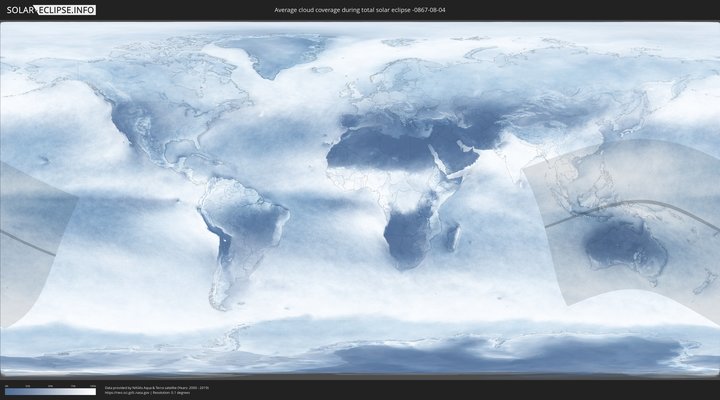Click on Australia inside the eclipse zone
The height and width of the screenshot is (400, 720).
pyautogui.click(x=618, y=243)
